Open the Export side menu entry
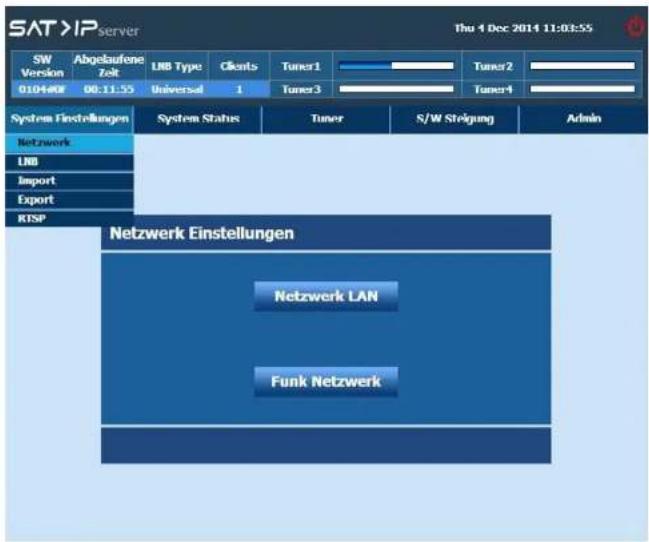 pos(70,200)
